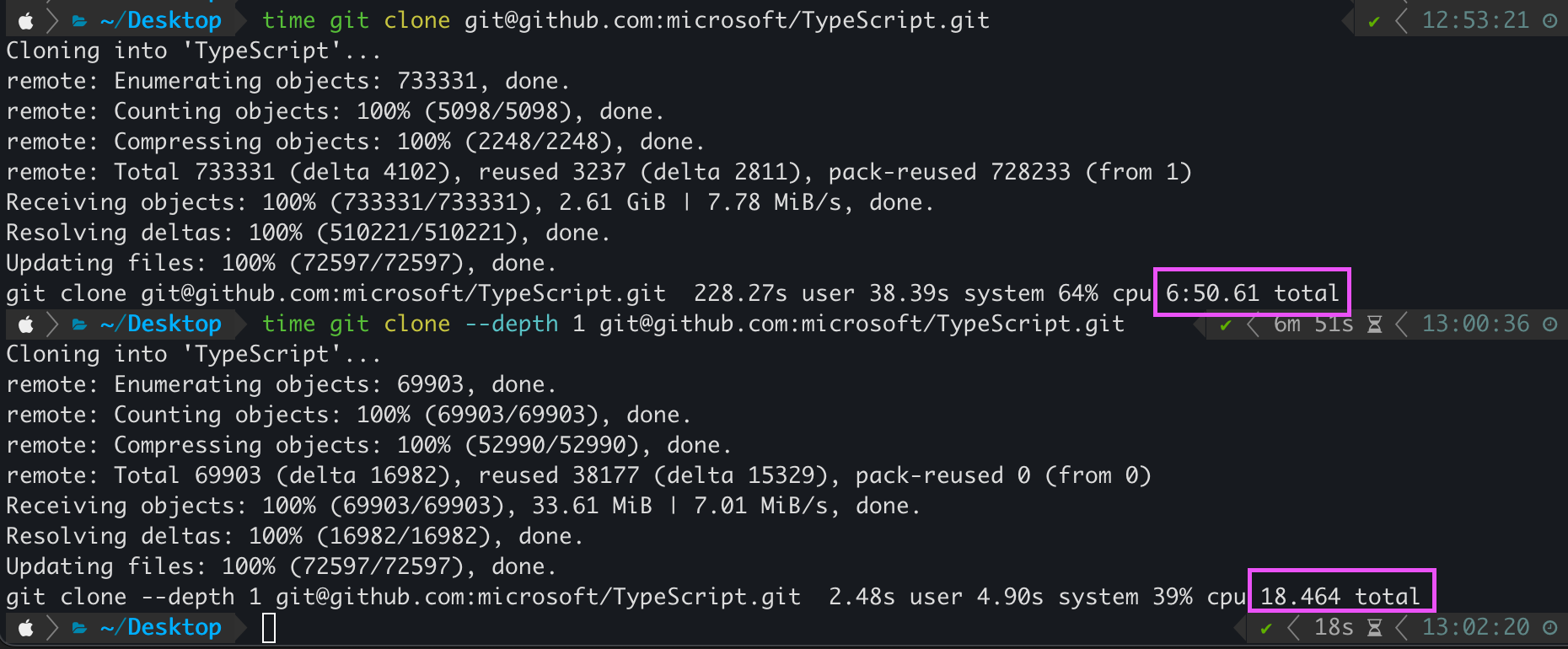Click the Apple logo on the empty last prompt
The image size is (1568, 649).
pyautogui.click(x=26, y=628)
